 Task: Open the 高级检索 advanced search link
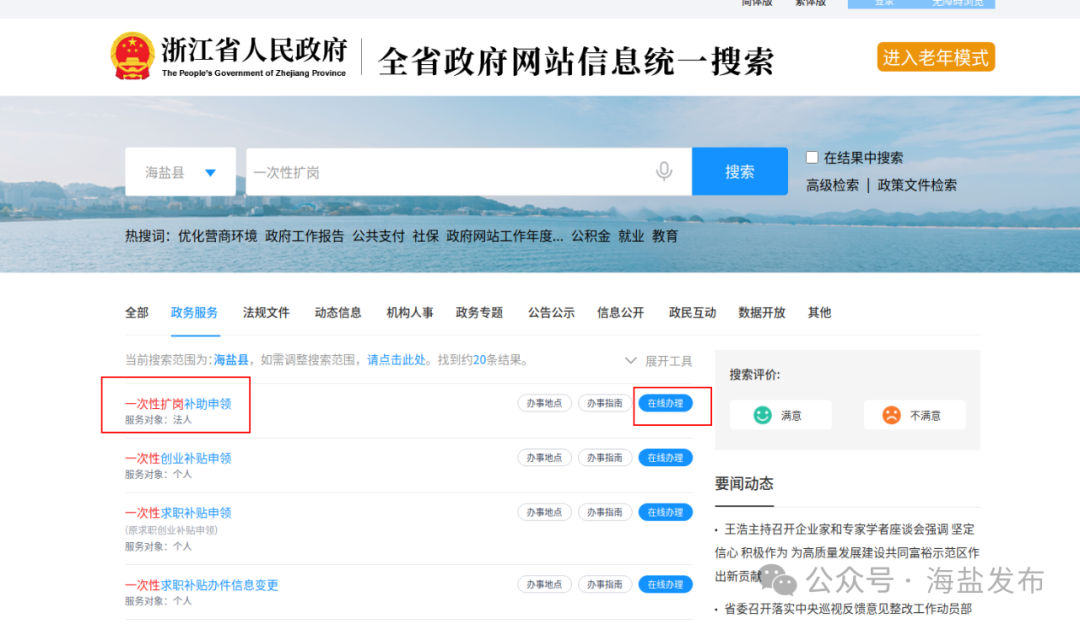832,185
